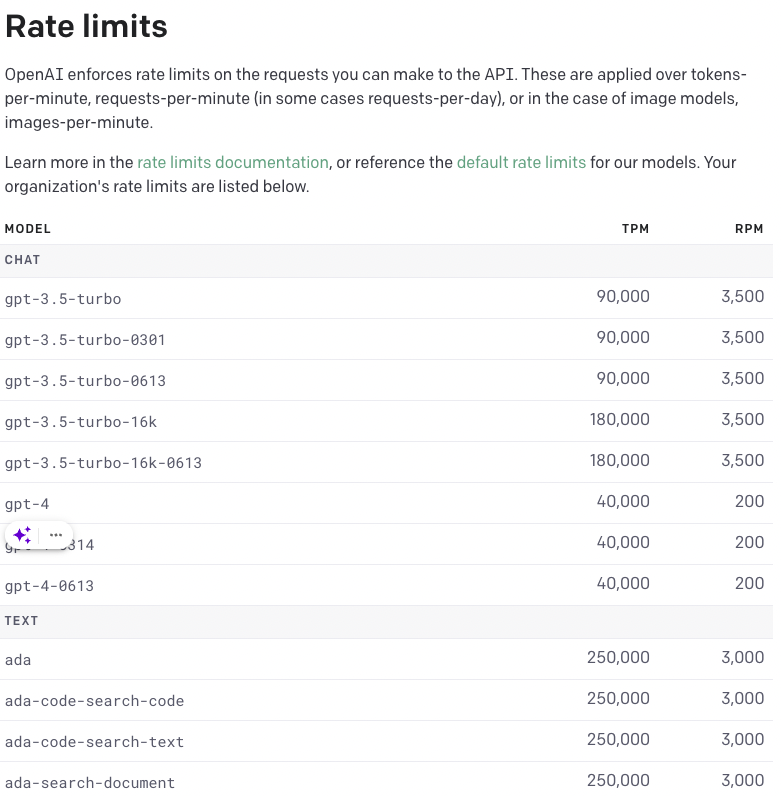This screenshot has height=796, width=781.
Task: Open the three-dot more options icon
Action: click(56, 535)
